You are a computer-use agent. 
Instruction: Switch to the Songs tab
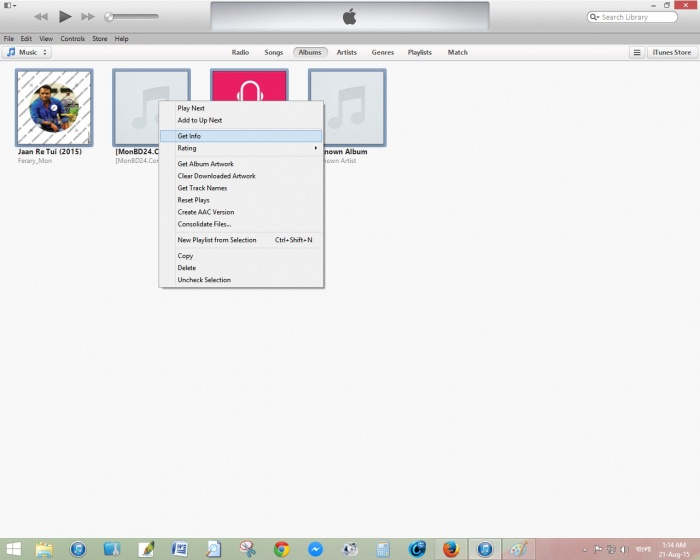coord(274,52)
